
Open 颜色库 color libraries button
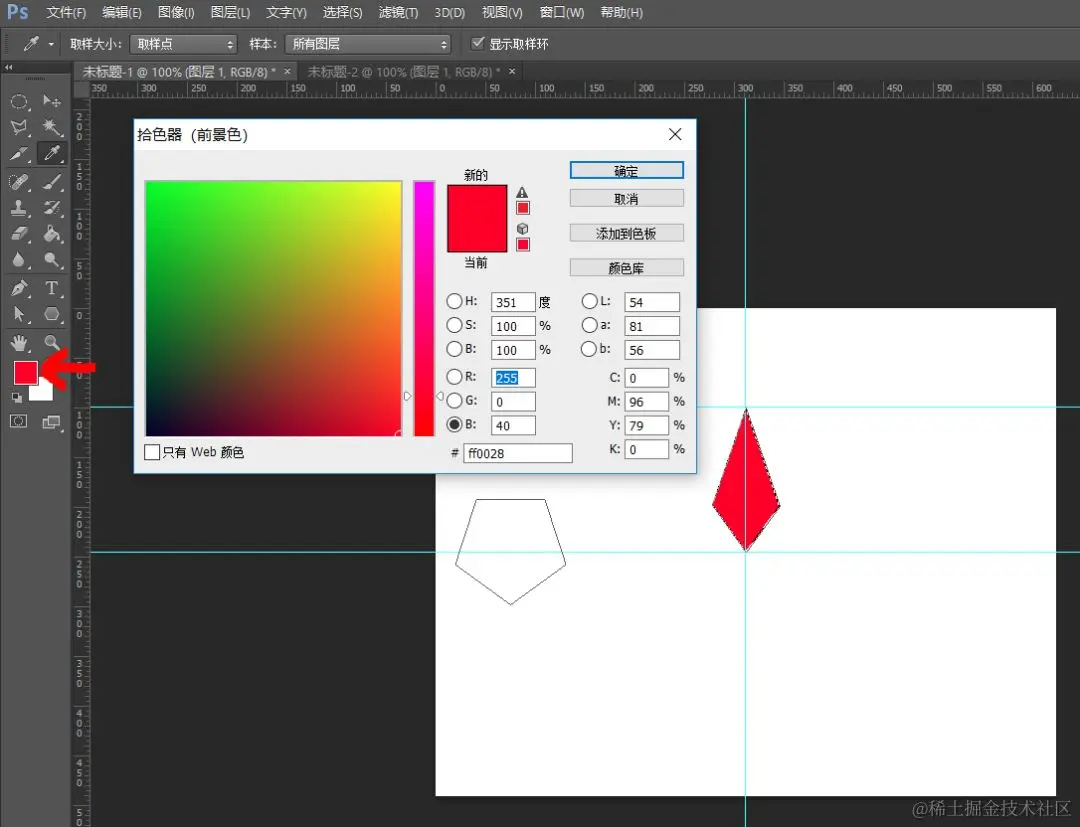coord(627,267)
